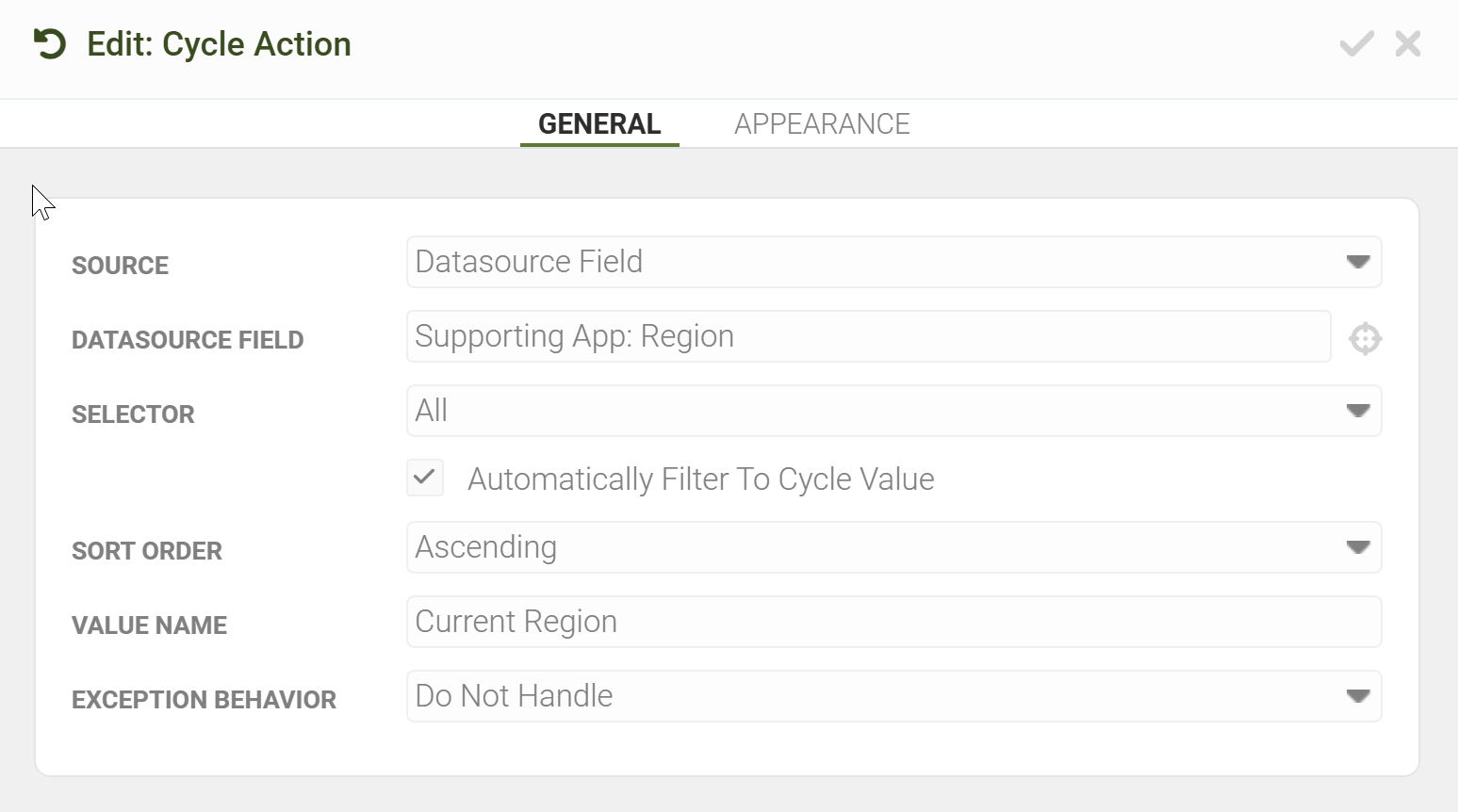Viewport: 1458px width, 812px height.
Task: Open the Sort Order dropdown
Action: pos(893,547)
